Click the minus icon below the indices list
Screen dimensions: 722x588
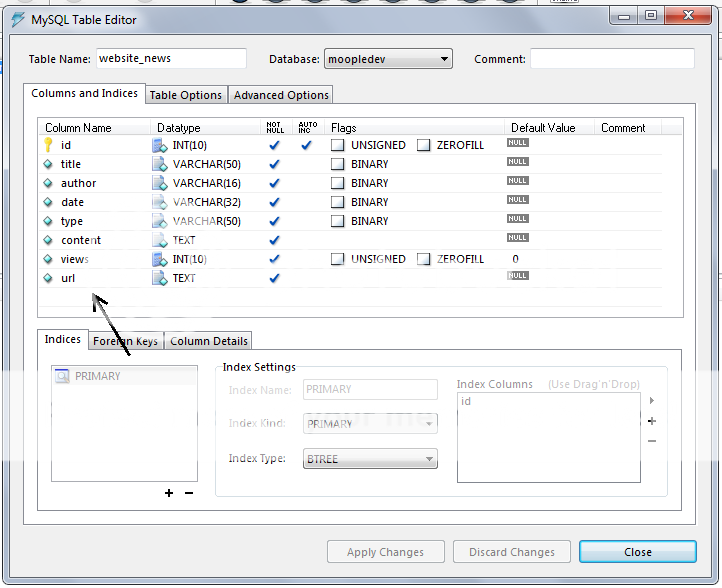(x=189, y=493)
